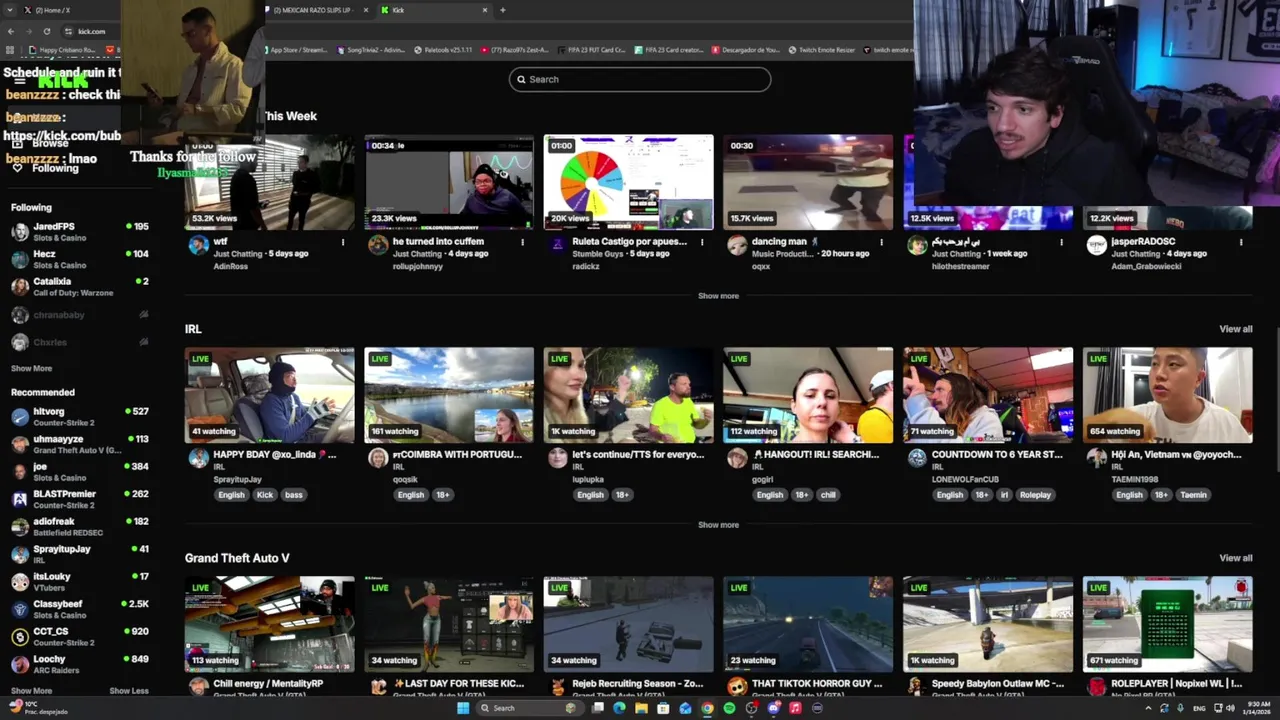Click BLASTPremier channel avatar
This screenshot has height=720, width=1280.
click(20, 499)
